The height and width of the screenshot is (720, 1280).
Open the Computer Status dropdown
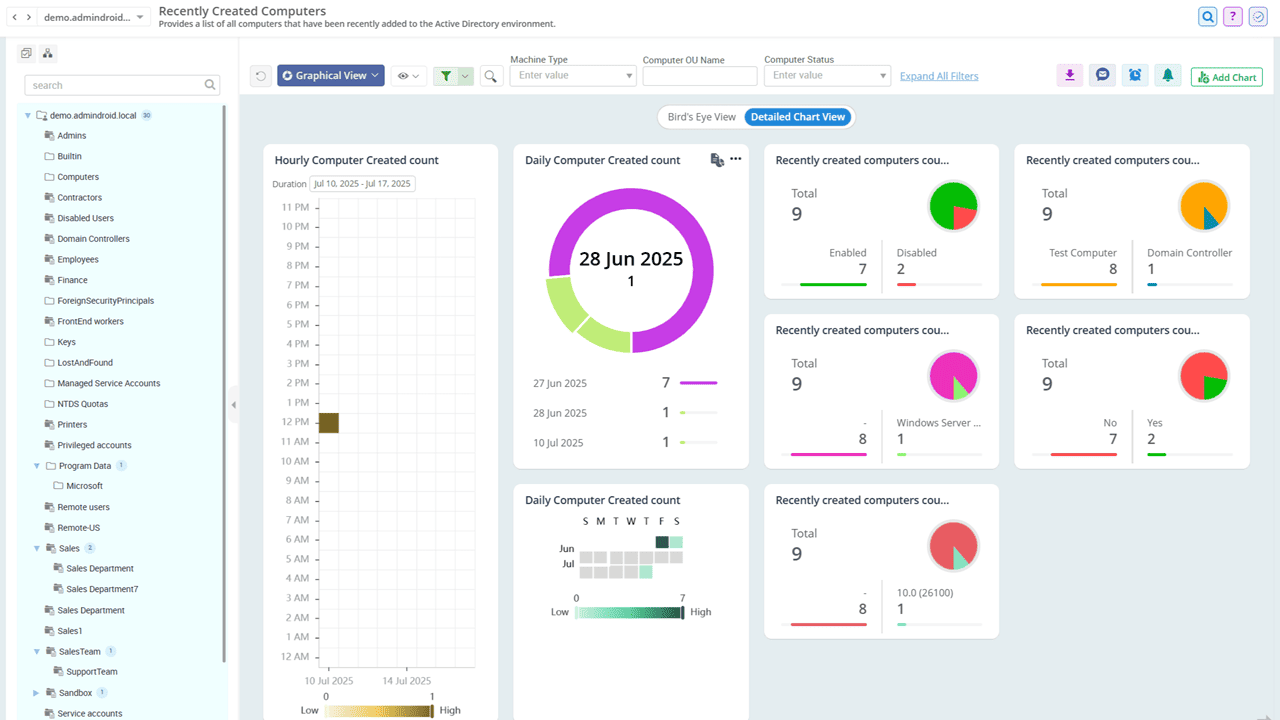pyautogui.click(x=826, y=76)
